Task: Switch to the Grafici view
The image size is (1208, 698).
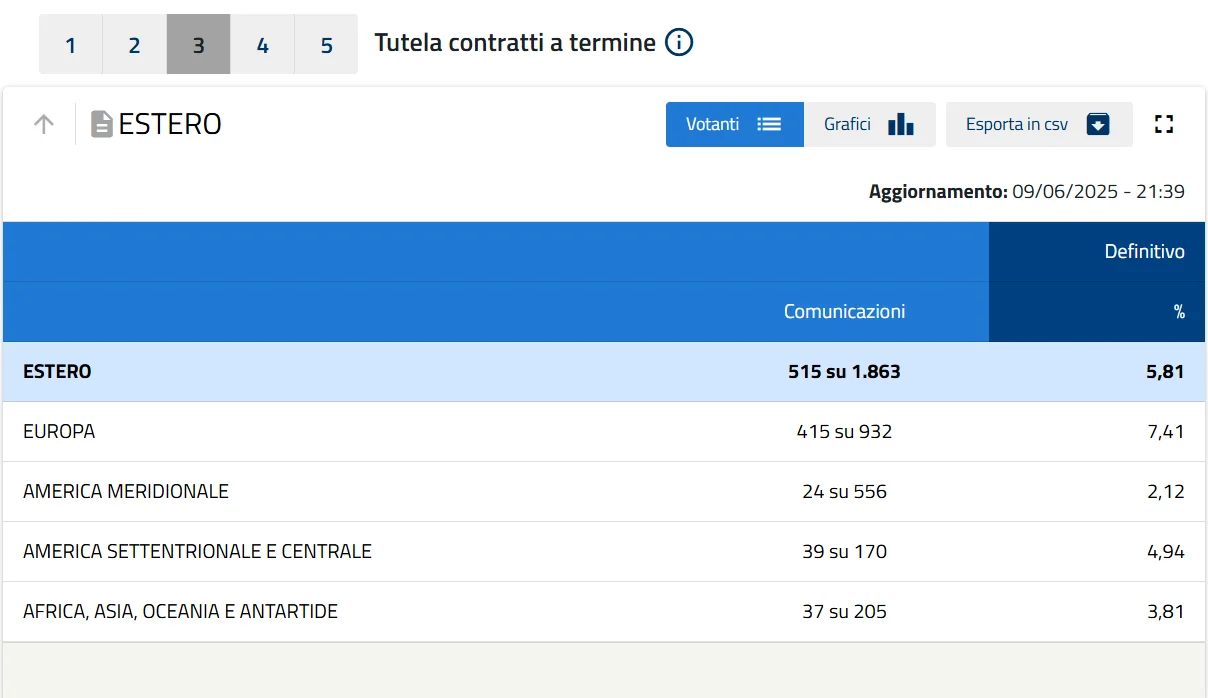Action: tap(868, 124)
